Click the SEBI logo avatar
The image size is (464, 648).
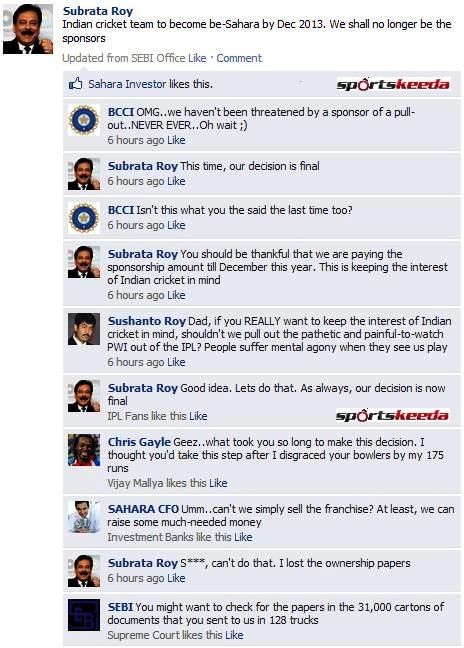[84, 615]
